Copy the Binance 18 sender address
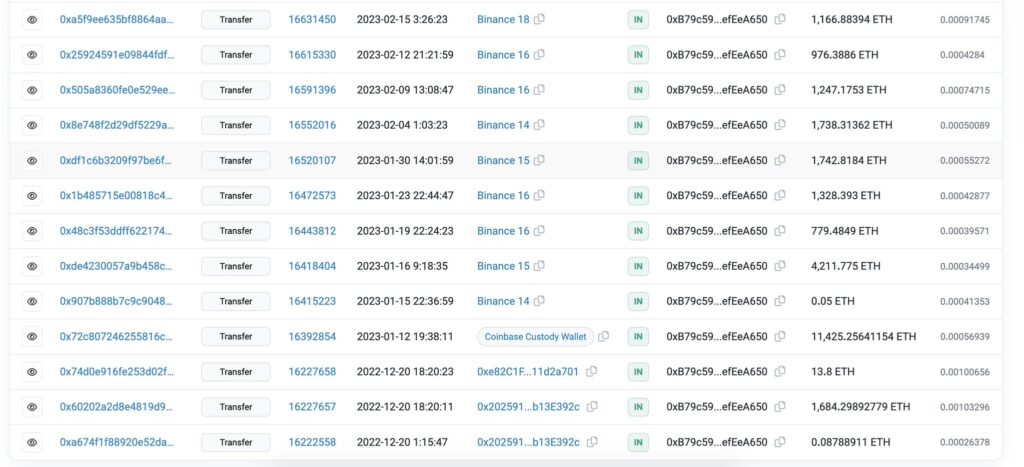 coord(539,20)
